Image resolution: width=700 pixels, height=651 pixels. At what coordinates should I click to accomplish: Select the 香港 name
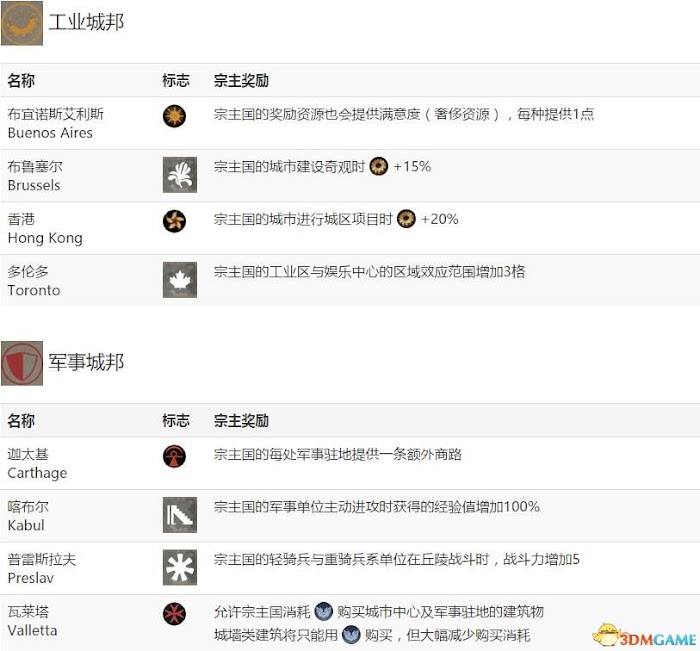pyautogui.click(x=21, y=219)
